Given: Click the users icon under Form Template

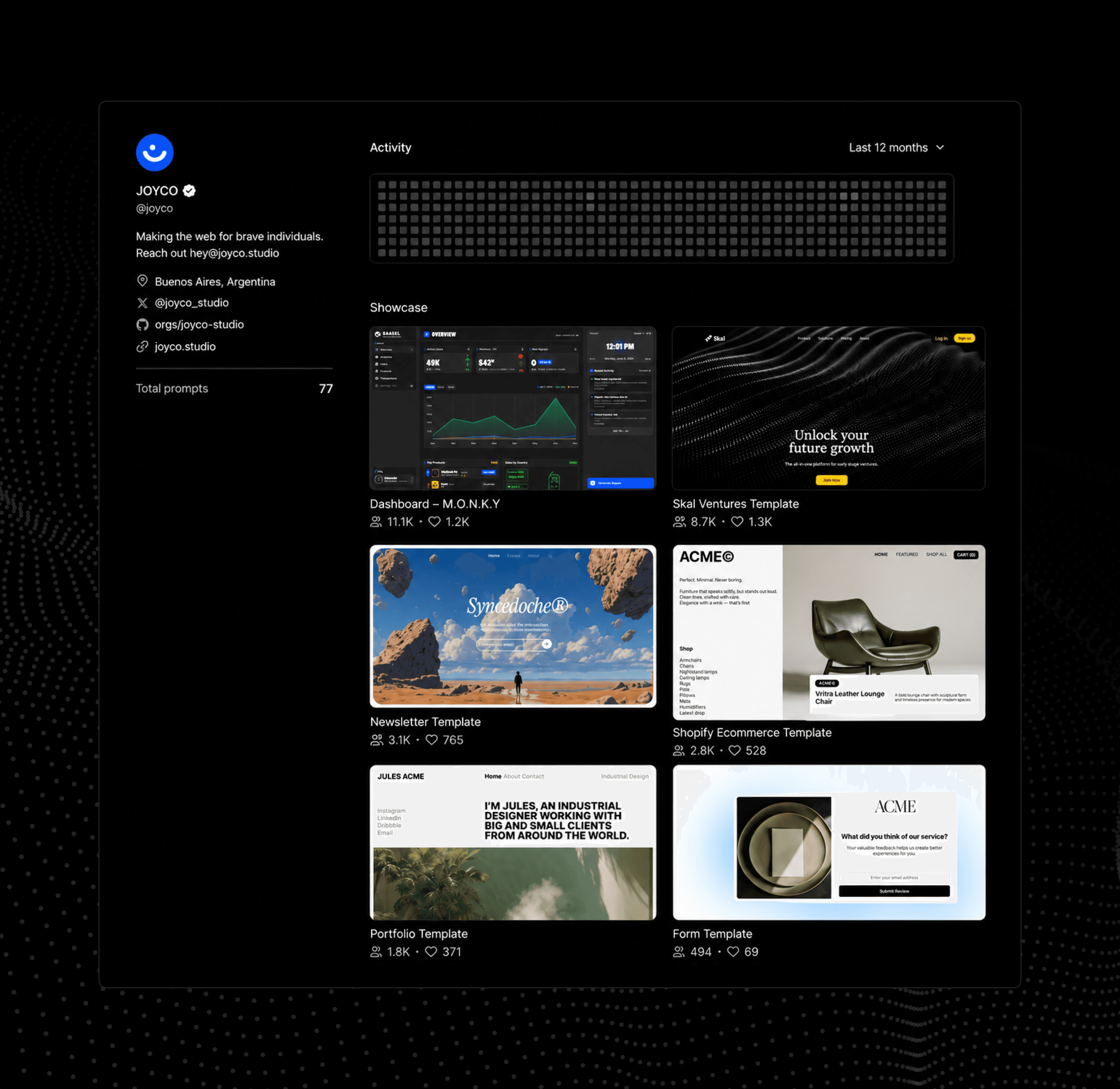Looking at the screenshot, I should click(679, 952).
